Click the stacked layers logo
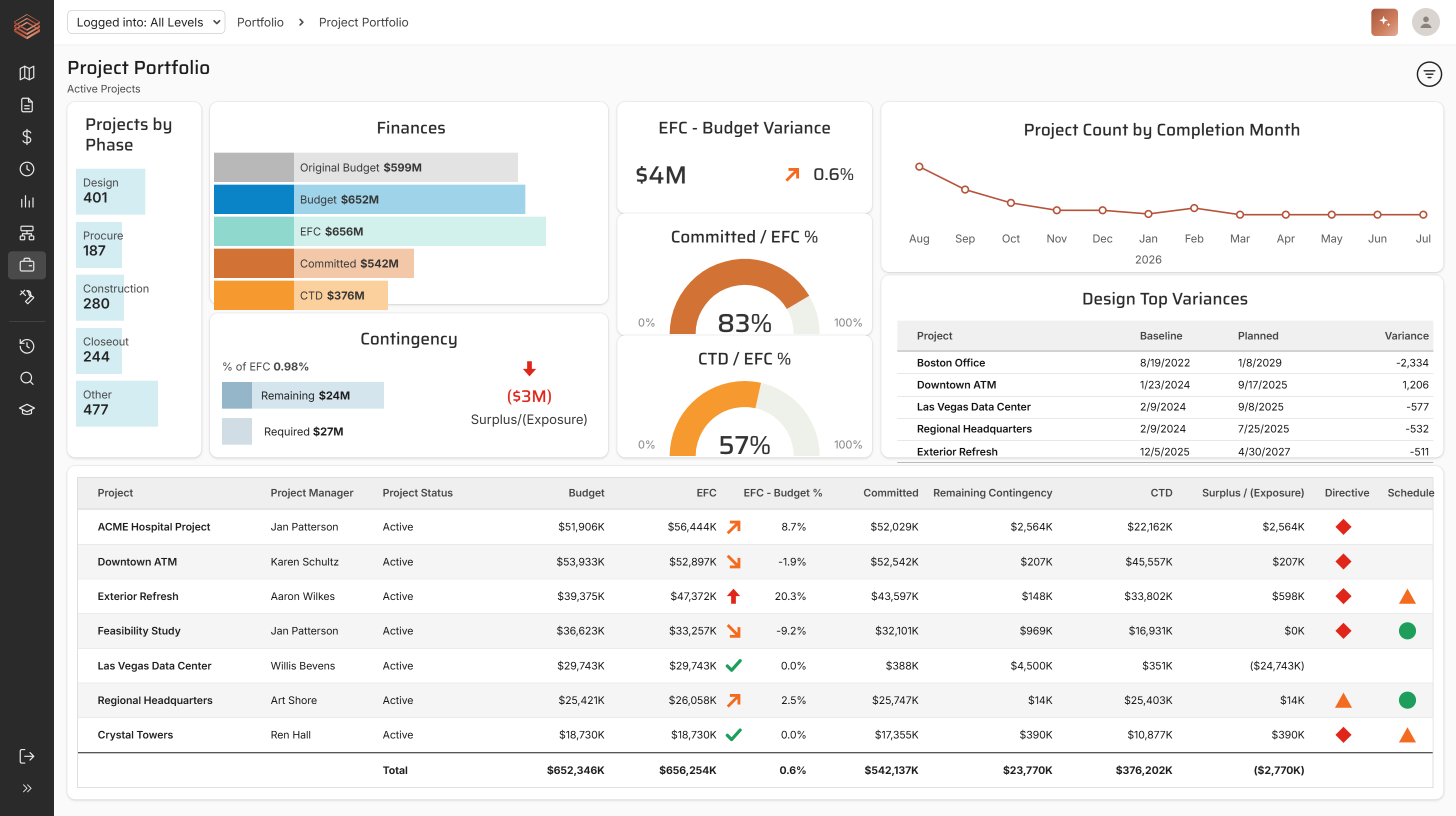 pyautogui.click(x=26, y=26)
